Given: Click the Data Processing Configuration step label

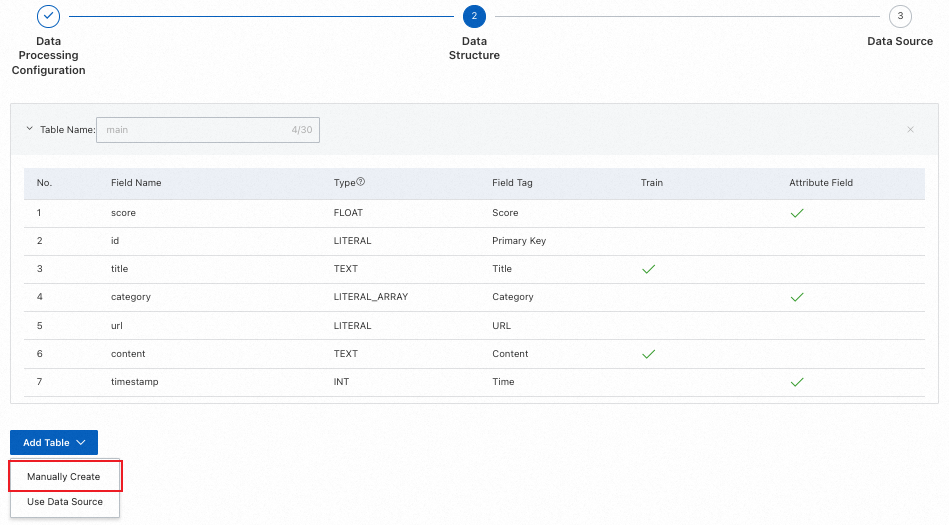Looking at the screenshot, I should click(48, 56).
